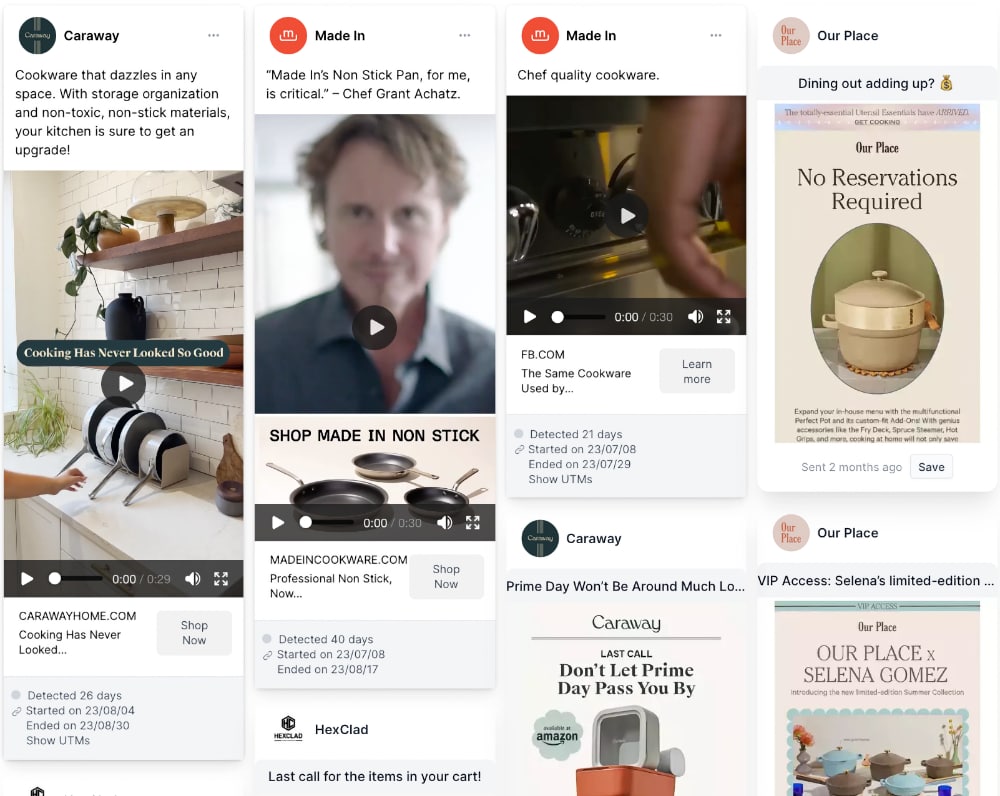This screenshot has height=796, width=1000.
Task: Click 'The Same Cookware Used by...' headline
Action: pyautogui.click(x=576, y=381)
